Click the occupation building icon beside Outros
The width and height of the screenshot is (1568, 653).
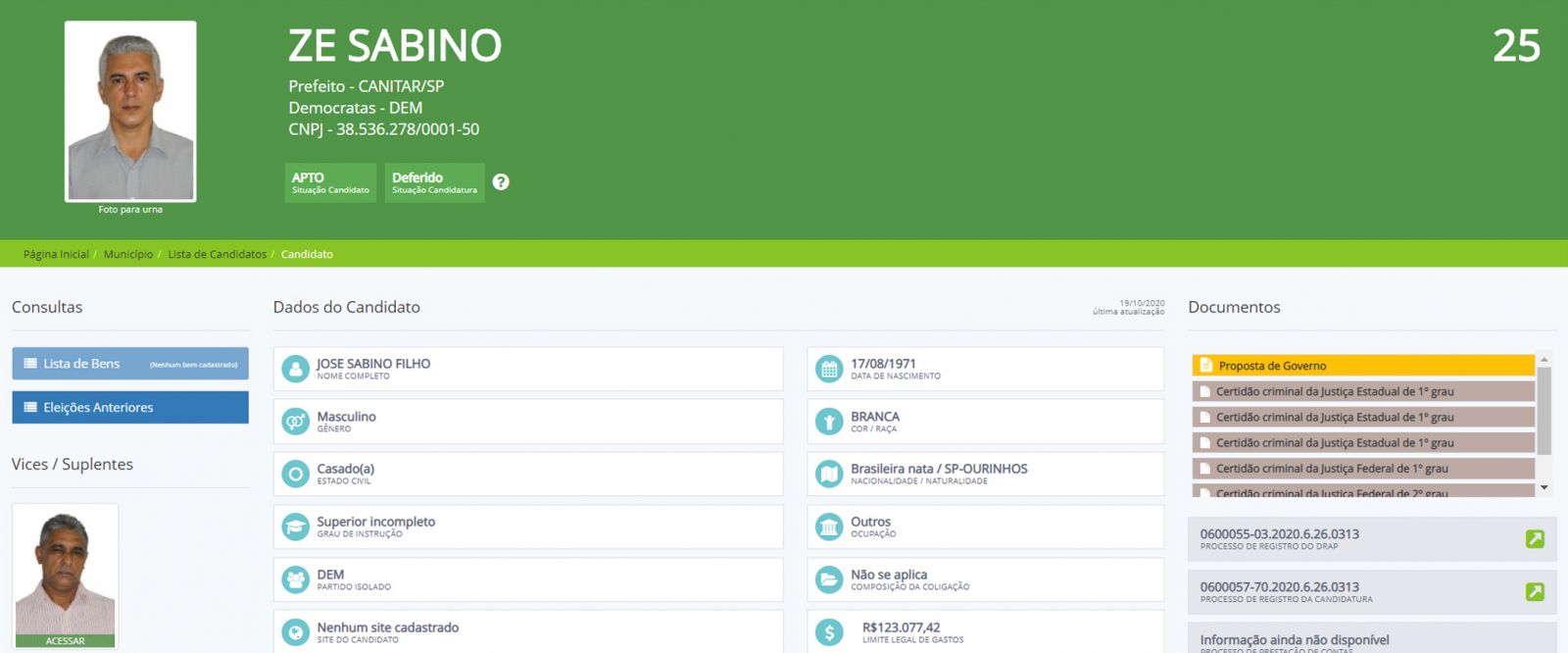(x=829, y=527)
